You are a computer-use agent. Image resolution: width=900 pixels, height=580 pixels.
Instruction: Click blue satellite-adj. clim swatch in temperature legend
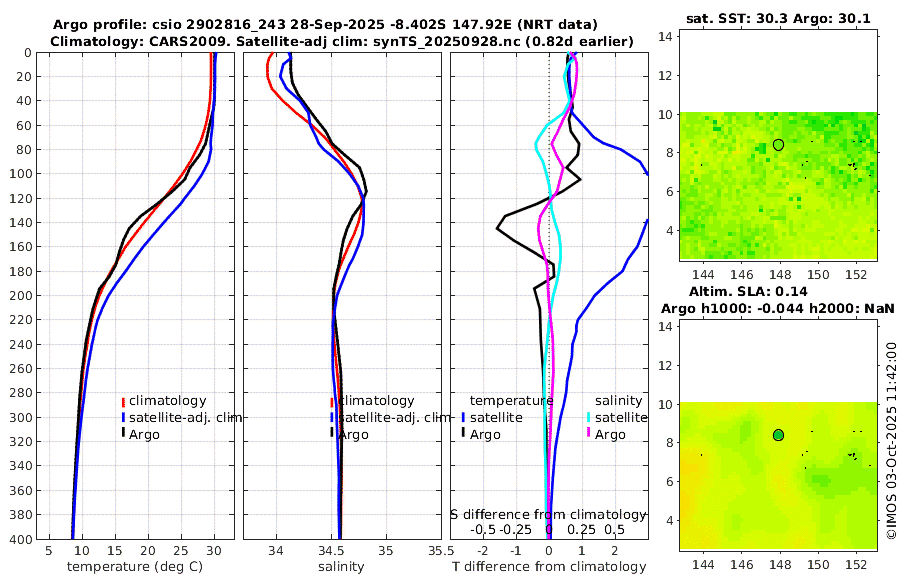(123, 417)
